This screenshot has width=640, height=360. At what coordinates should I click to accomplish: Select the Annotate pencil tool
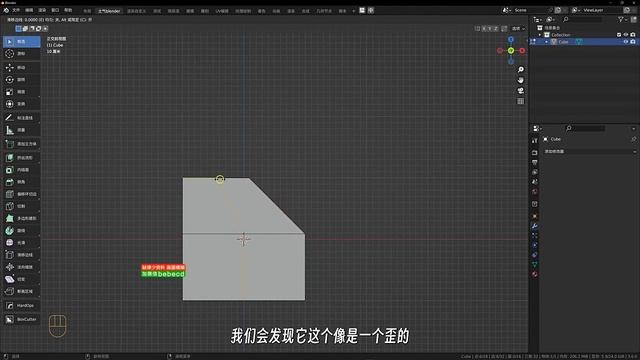22,118
